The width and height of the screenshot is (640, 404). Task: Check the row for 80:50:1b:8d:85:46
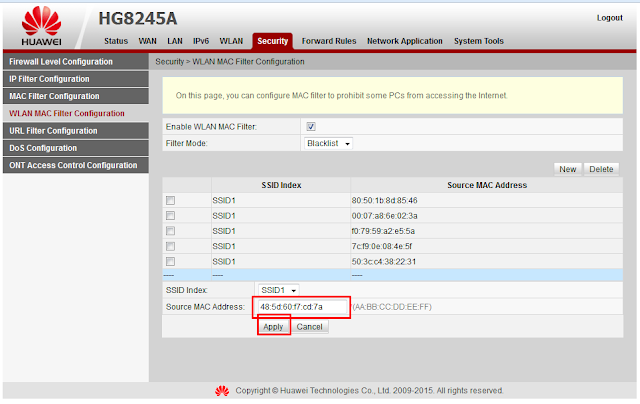[170, 200]
